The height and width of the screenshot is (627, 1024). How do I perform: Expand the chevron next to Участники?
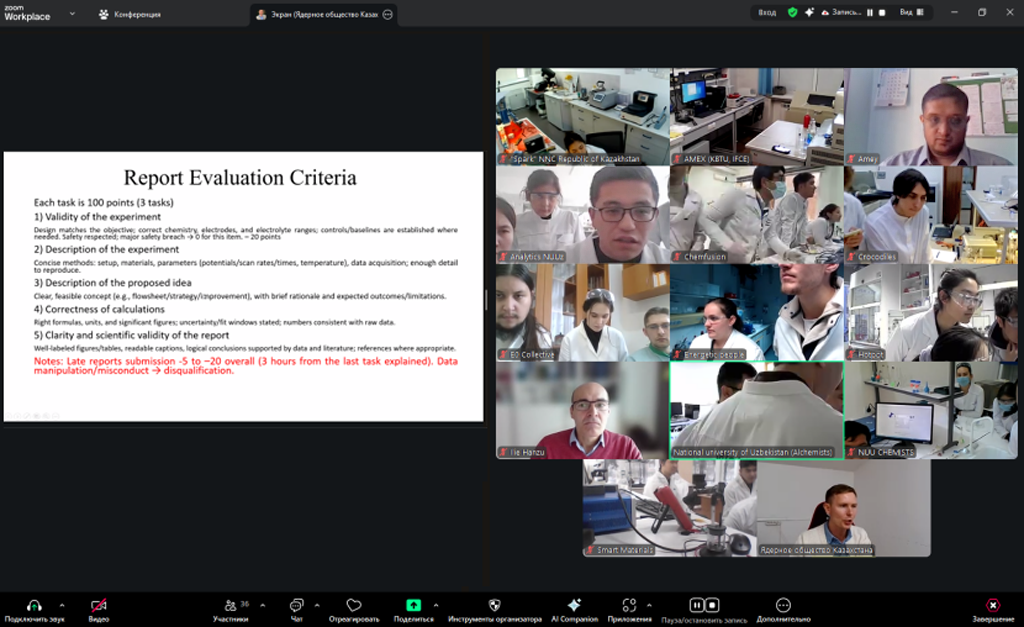pyautogui.click(x=262, y=604)
